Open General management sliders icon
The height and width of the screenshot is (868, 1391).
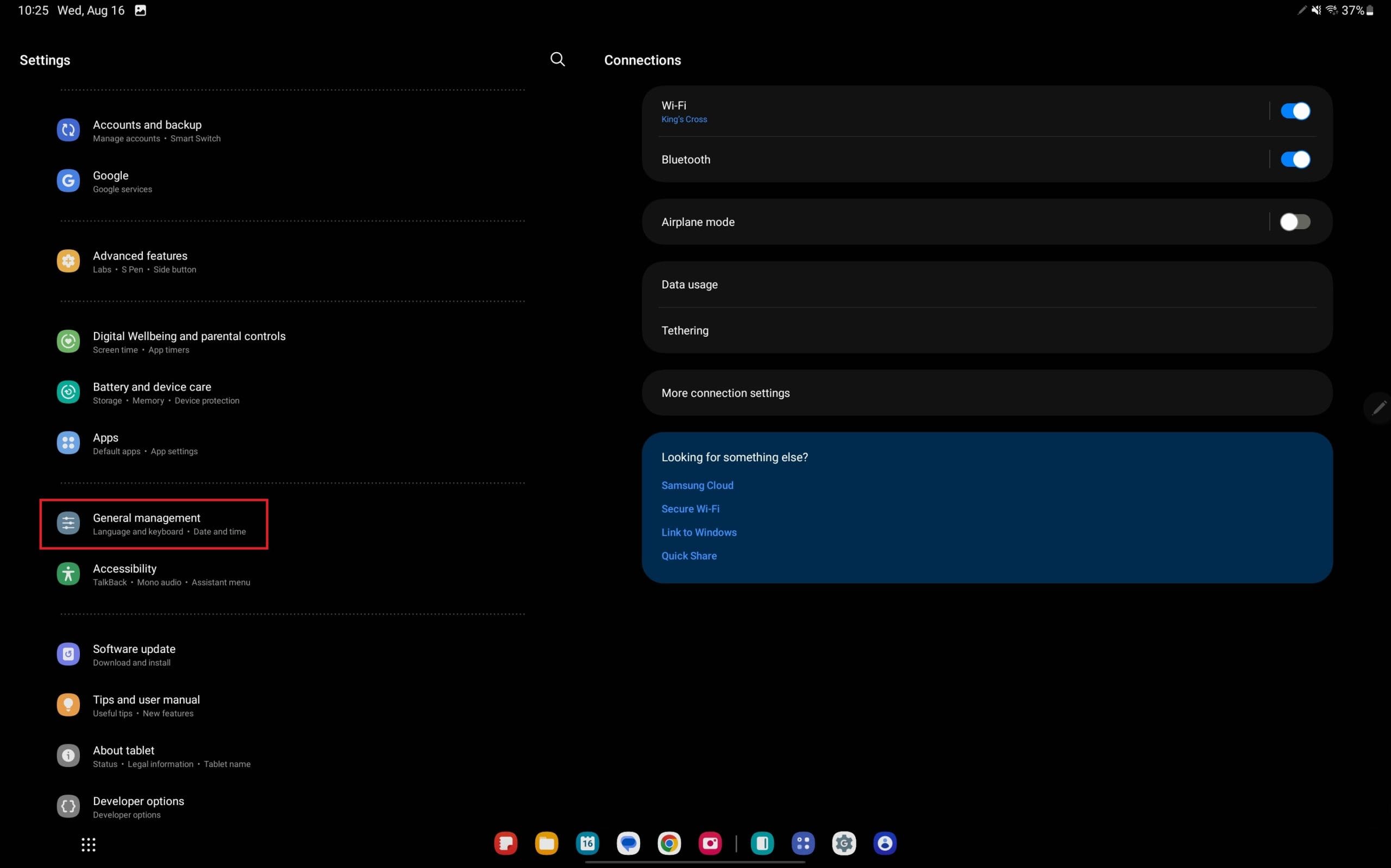coord(68,523)
